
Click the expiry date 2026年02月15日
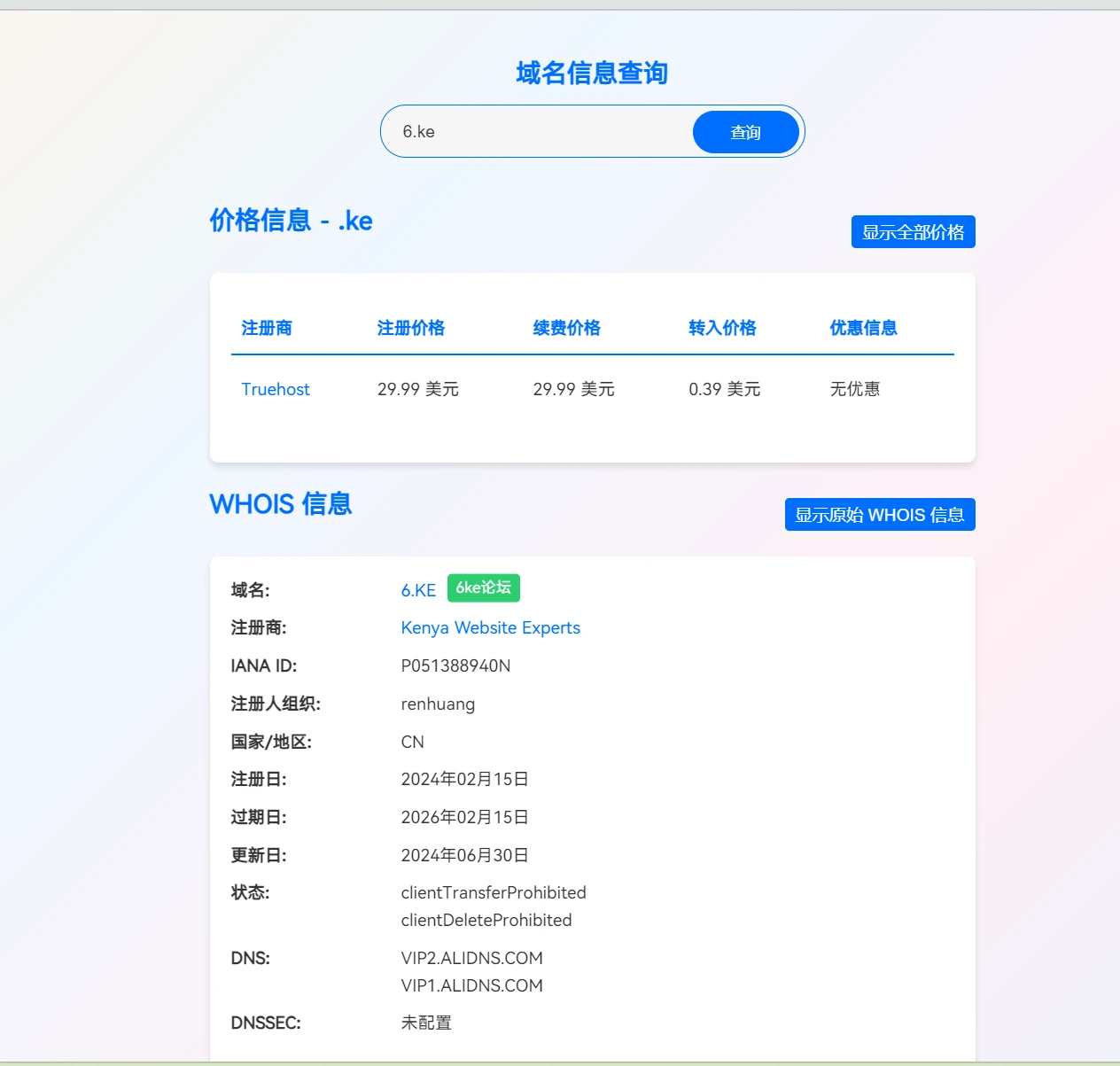(x=464, y=817)
